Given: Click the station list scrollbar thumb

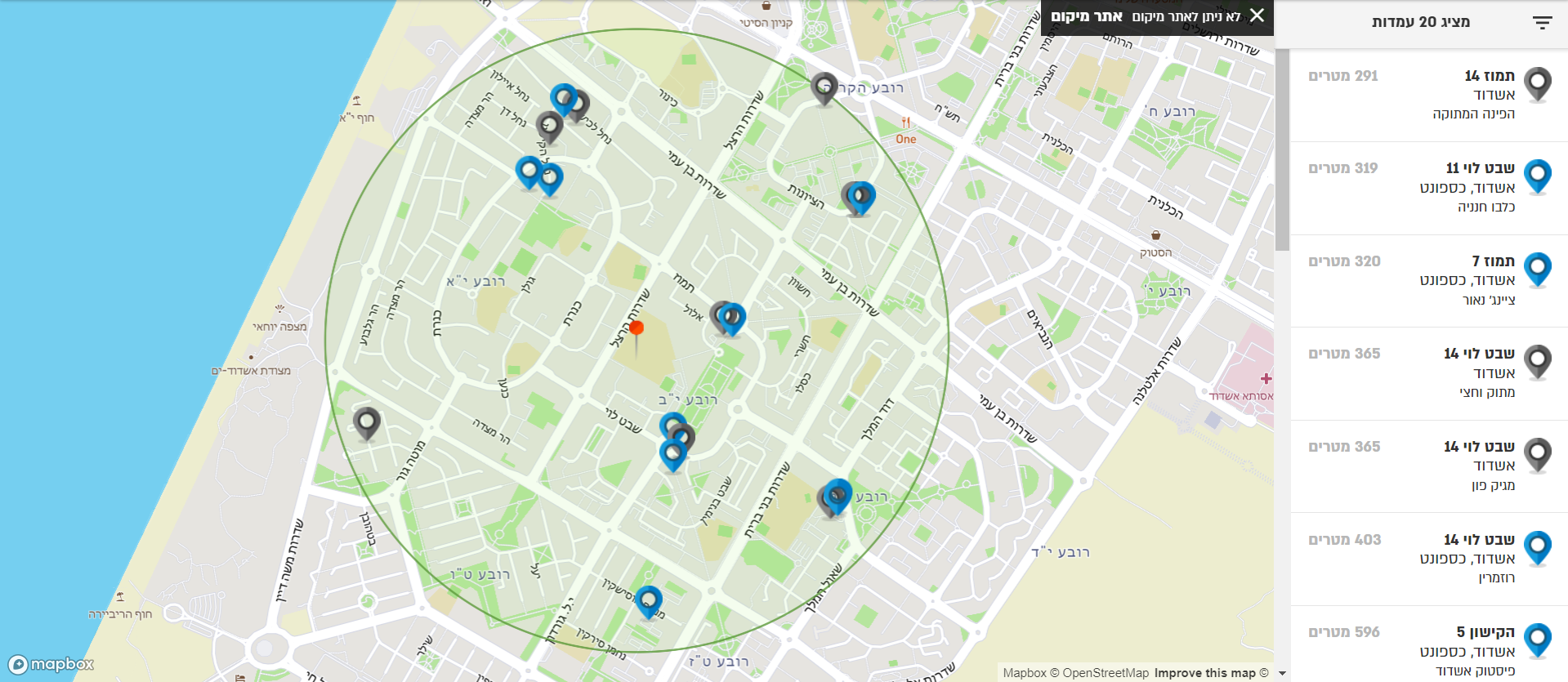Looking at the screenshot, I should [1282, 149].
